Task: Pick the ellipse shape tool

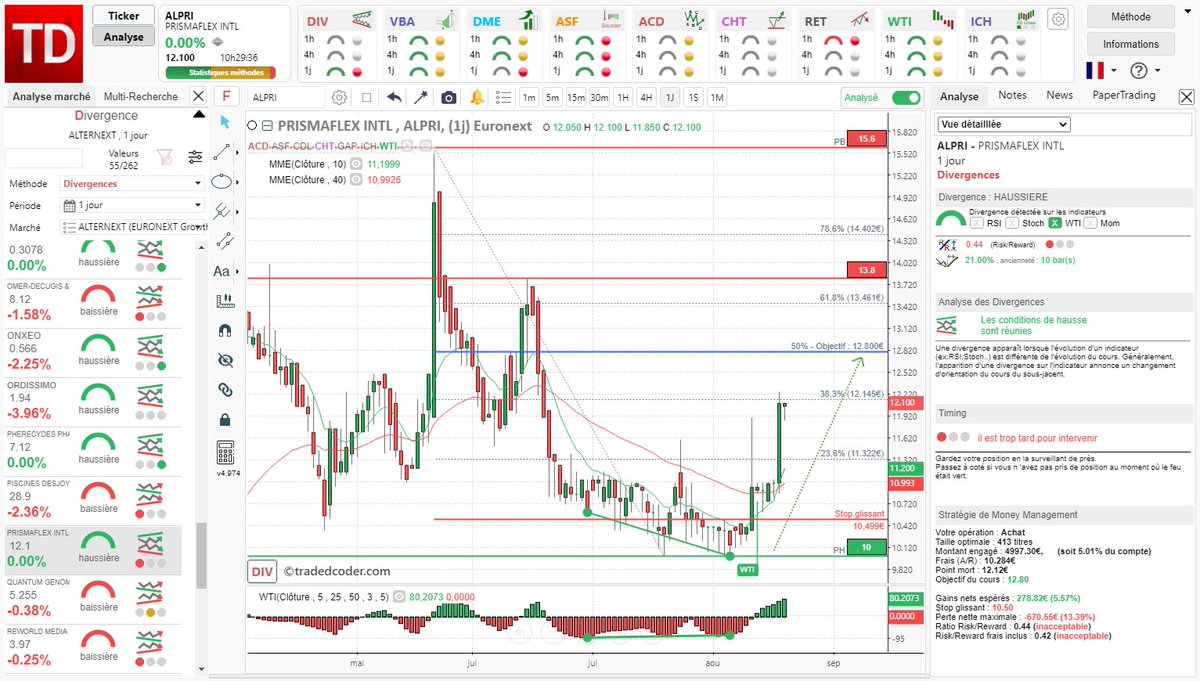Action: (x=223, y=182)
